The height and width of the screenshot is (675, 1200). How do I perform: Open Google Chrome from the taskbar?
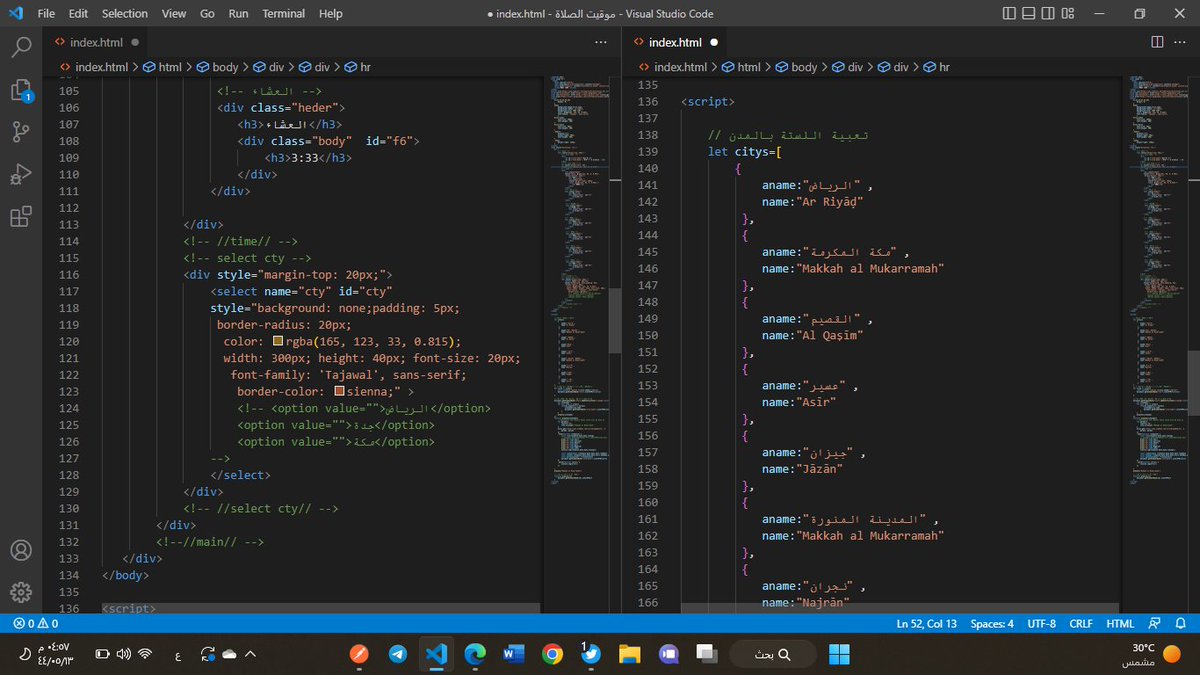click(x=552, y=654)
